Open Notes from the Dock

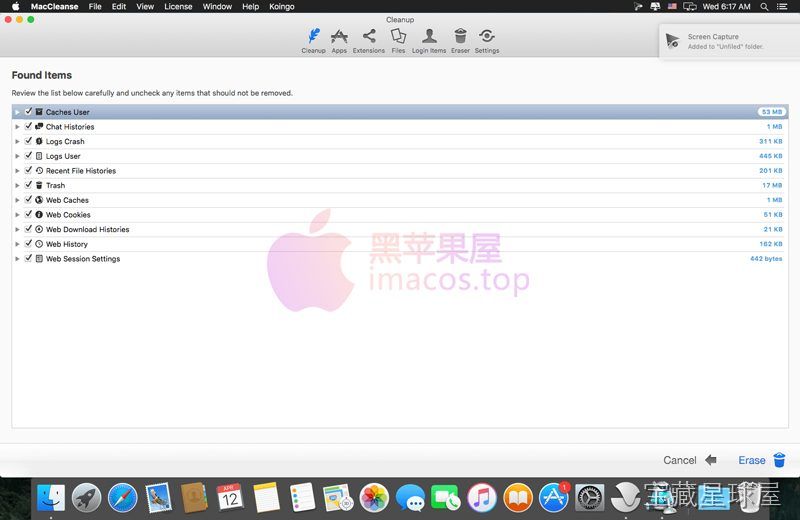[266, 498]
